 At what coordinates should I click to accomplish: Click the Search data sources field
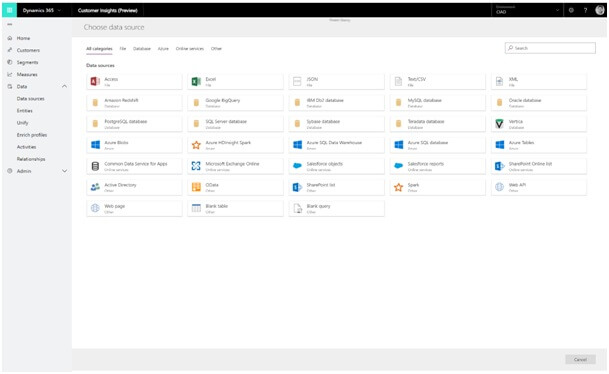point(550,48)
